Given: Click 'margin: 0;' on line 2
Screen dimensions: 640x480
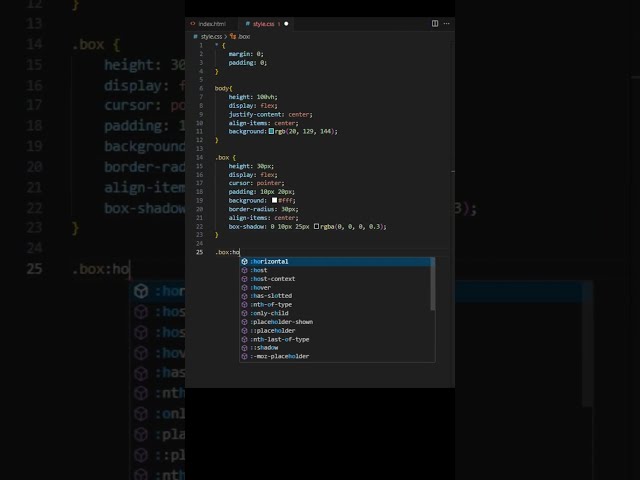Looking at the screenshot, I should (246, 54).
